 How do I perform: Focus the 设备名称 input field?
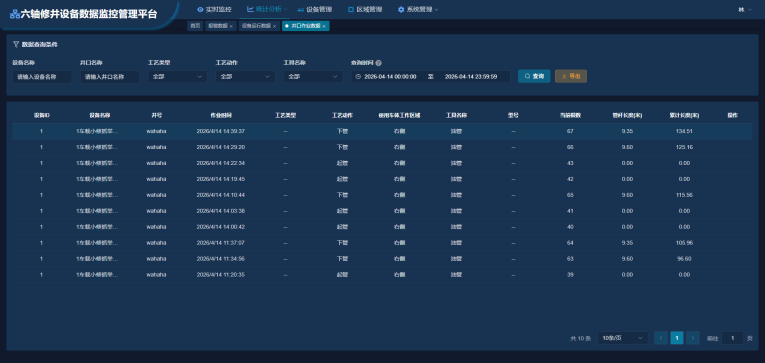pos(42,77)
